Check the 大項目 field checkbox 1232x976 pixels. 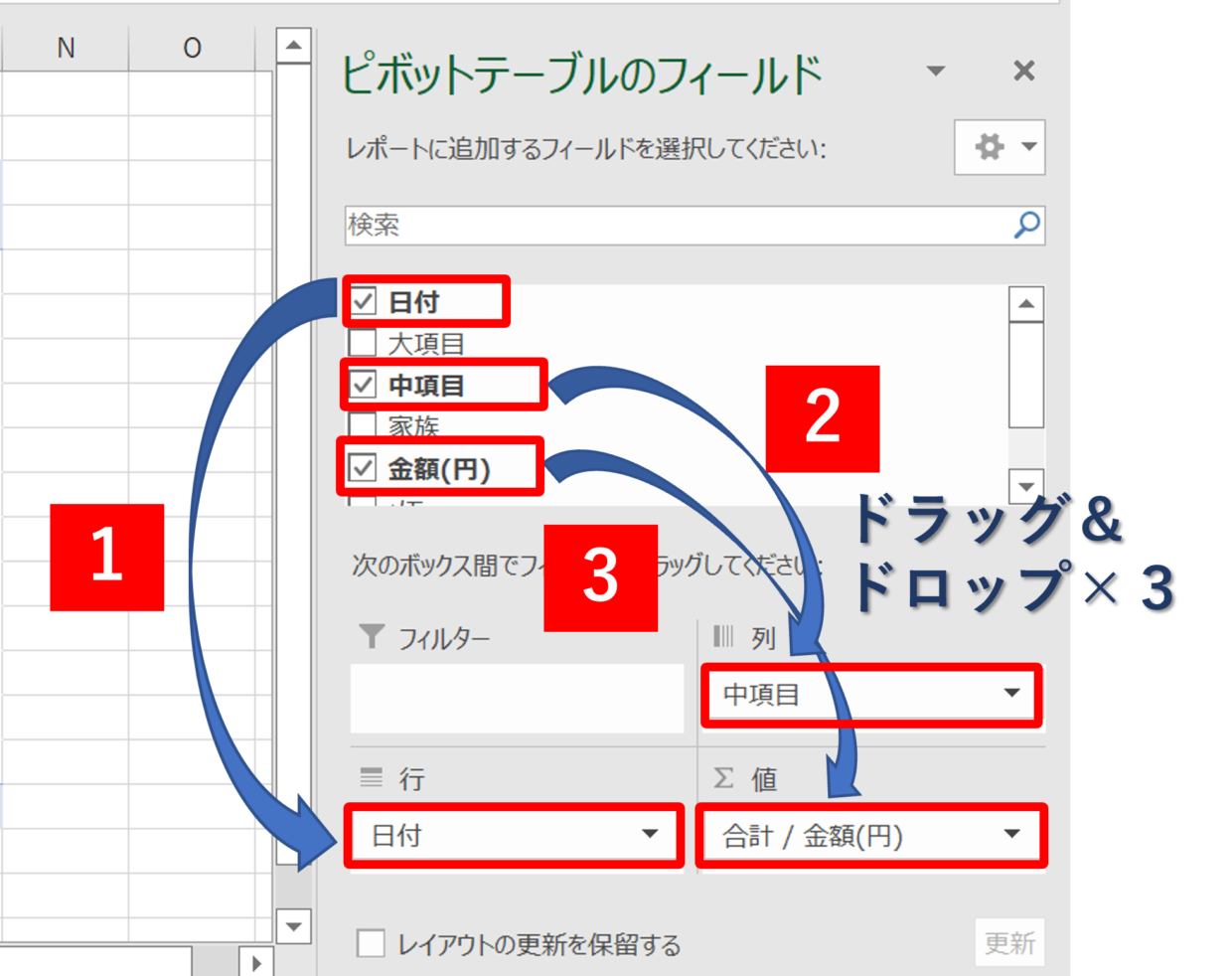tap(364, 343)
